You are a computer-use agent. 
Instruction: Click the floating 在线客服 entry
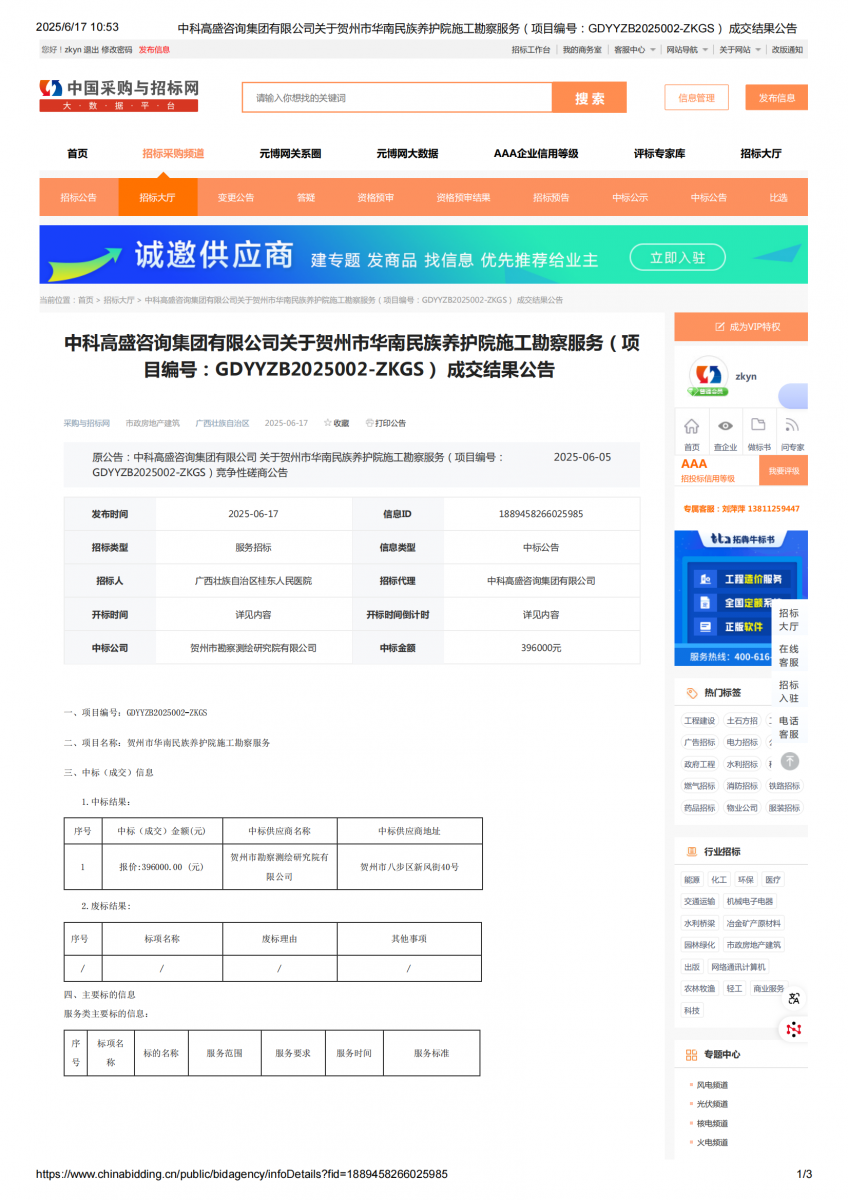[x=789, y=656]
